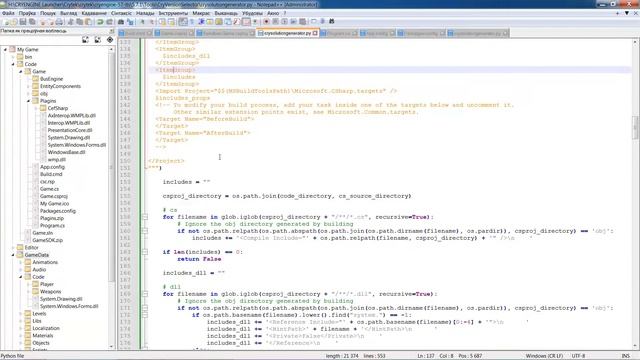Click the Paste toolbar icon

coord(88,21)
